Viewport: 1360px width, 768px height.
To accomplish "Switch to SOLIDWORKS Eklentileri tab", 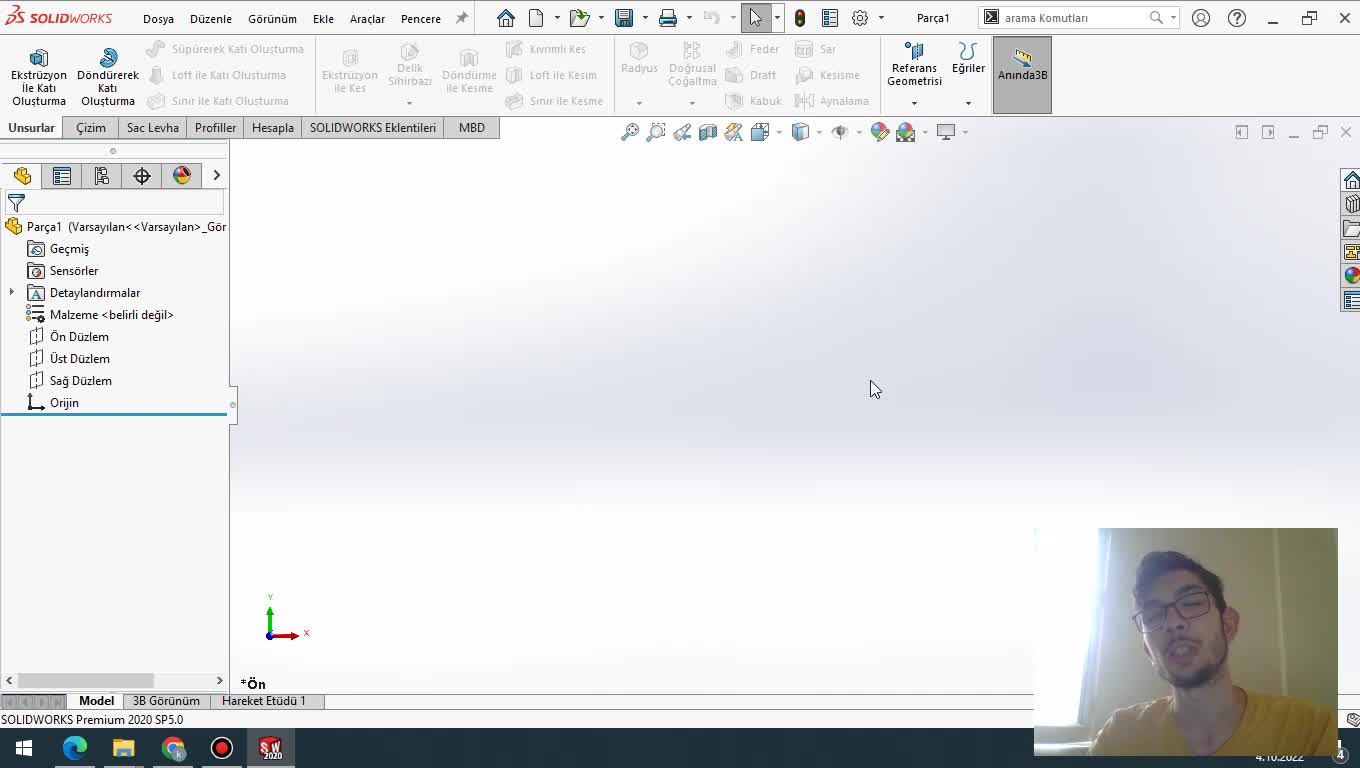I will pos(373,128).
